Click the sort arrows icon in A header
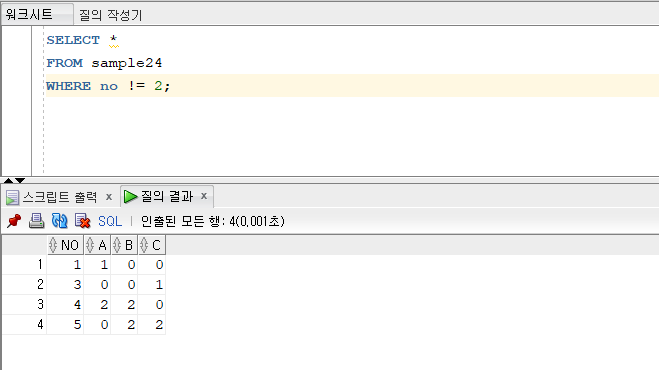This screenshot has width=659, height=370. 90,245
